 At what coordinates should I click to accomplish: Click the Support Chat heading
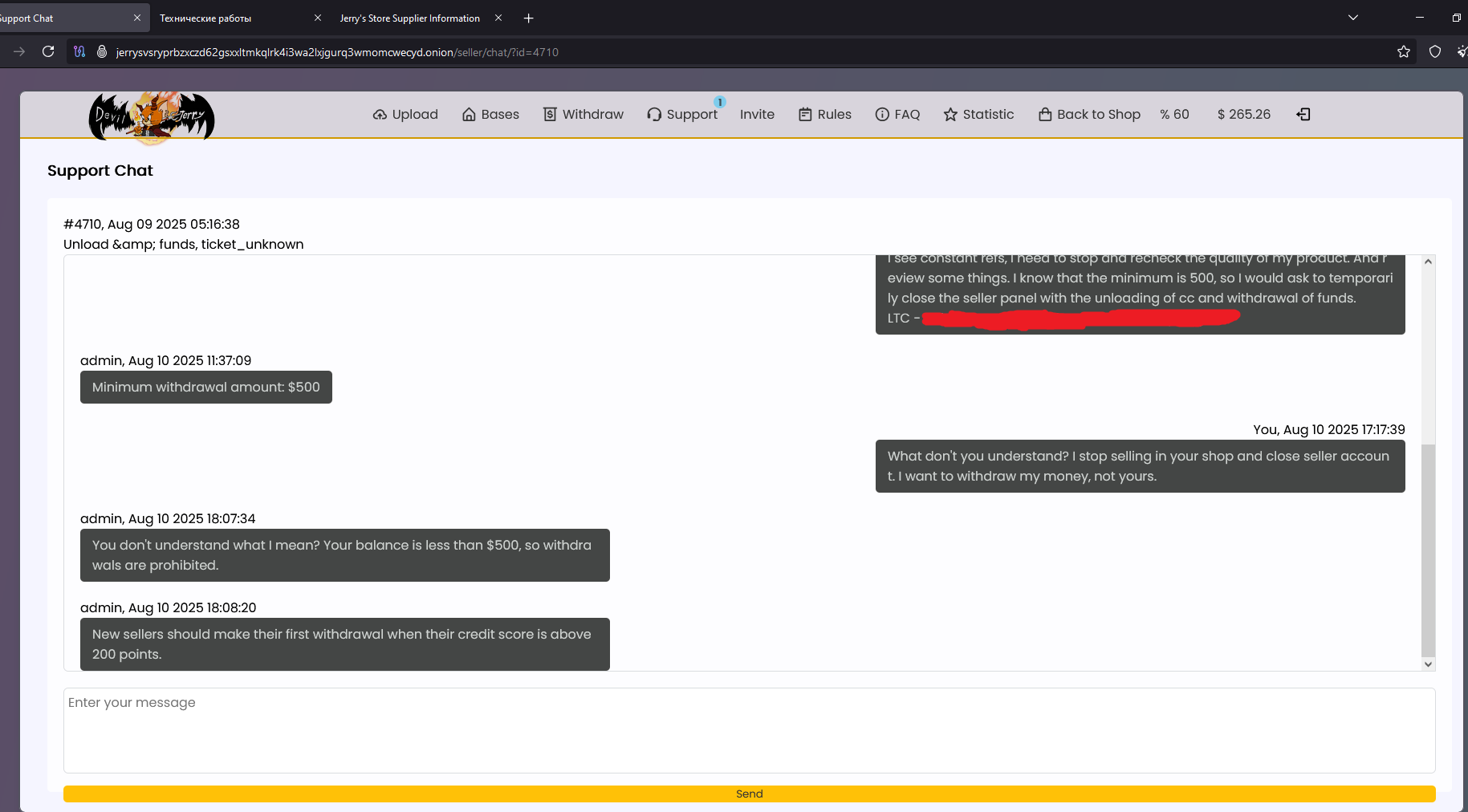click(100, 170)
